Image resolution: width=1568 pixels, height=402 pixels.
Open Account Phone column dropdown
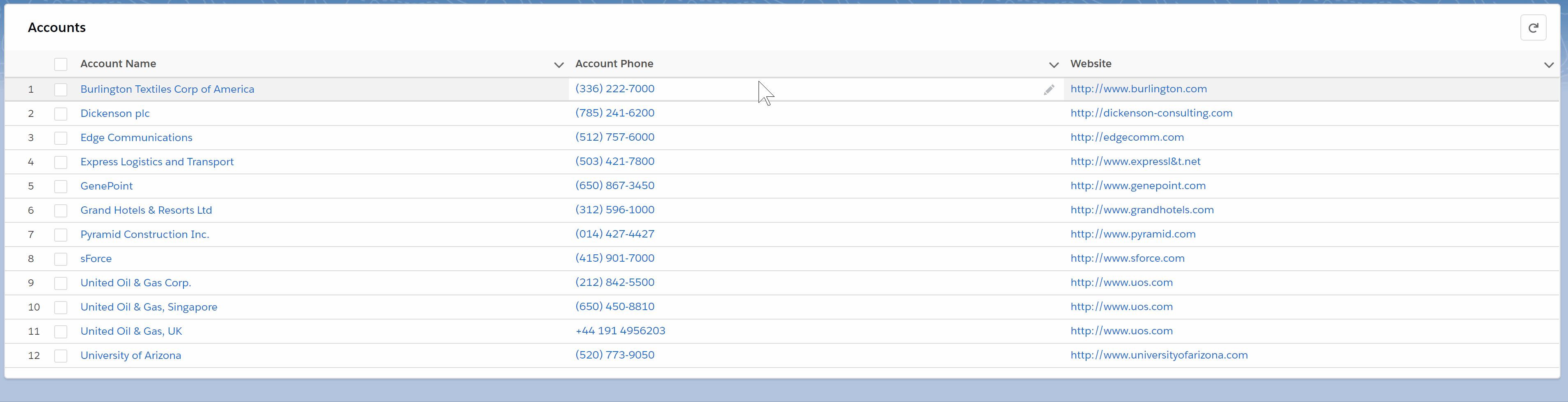1054,64
